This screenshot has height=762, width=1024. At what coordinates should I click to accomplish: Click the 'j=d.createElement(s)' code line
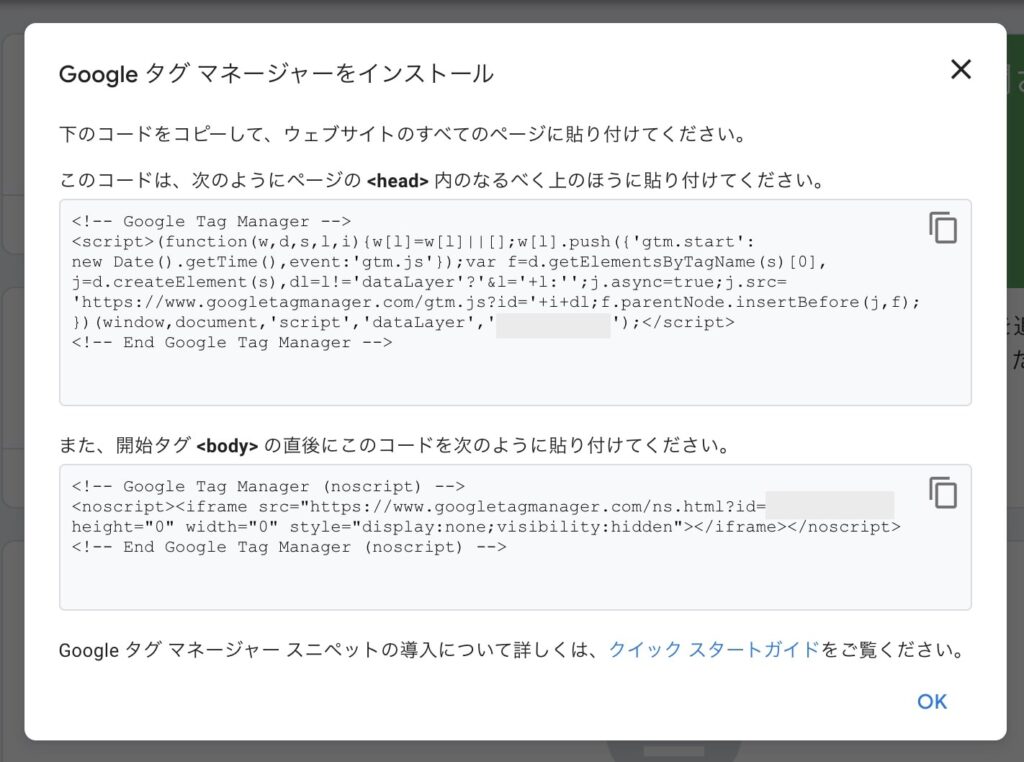coord(429,282)
